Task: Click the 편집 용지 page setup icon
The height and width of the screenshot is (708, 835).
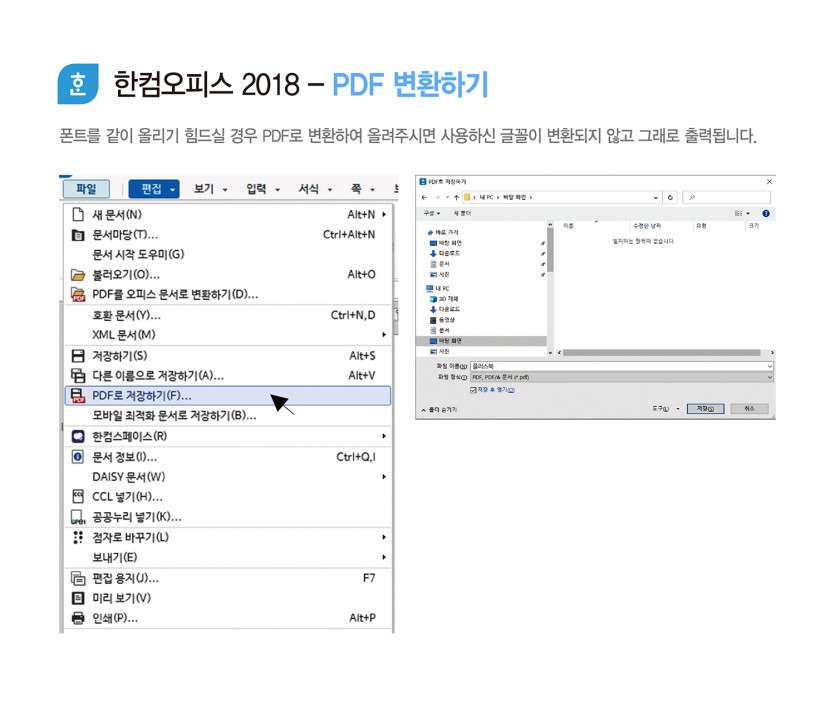Action: tap(78, 578)
